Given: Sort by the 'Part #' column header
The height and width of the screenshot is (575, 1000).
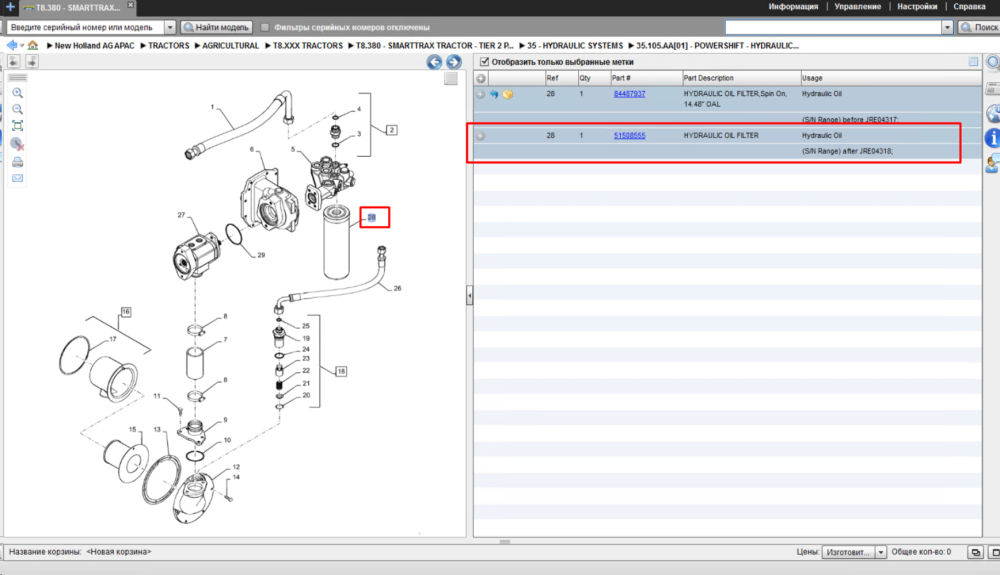Looking at the screenshot, I should (x=645, y=78).
